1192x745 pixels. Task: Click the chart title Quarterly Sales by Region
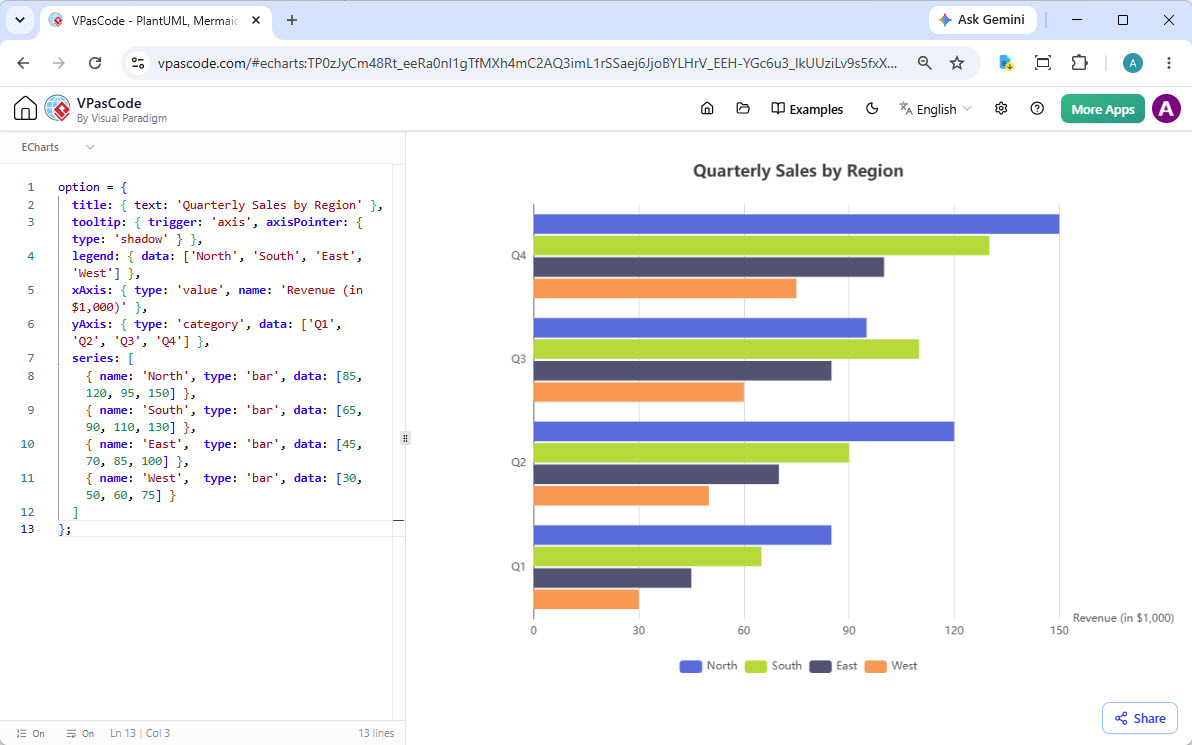(798, 171)
